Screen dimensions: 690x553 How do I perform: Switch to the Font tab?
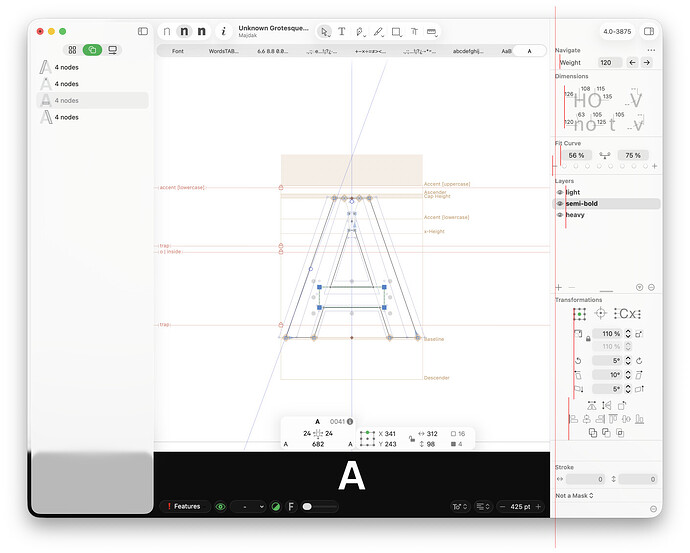click(178, 51)
